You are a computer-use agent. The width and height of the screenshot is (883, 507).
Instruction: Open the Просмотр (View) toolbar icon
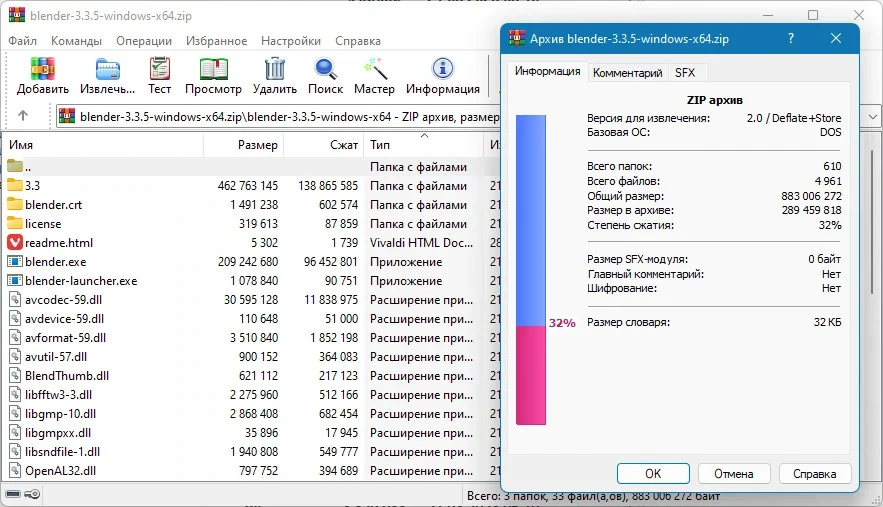[x=213, y=75]
